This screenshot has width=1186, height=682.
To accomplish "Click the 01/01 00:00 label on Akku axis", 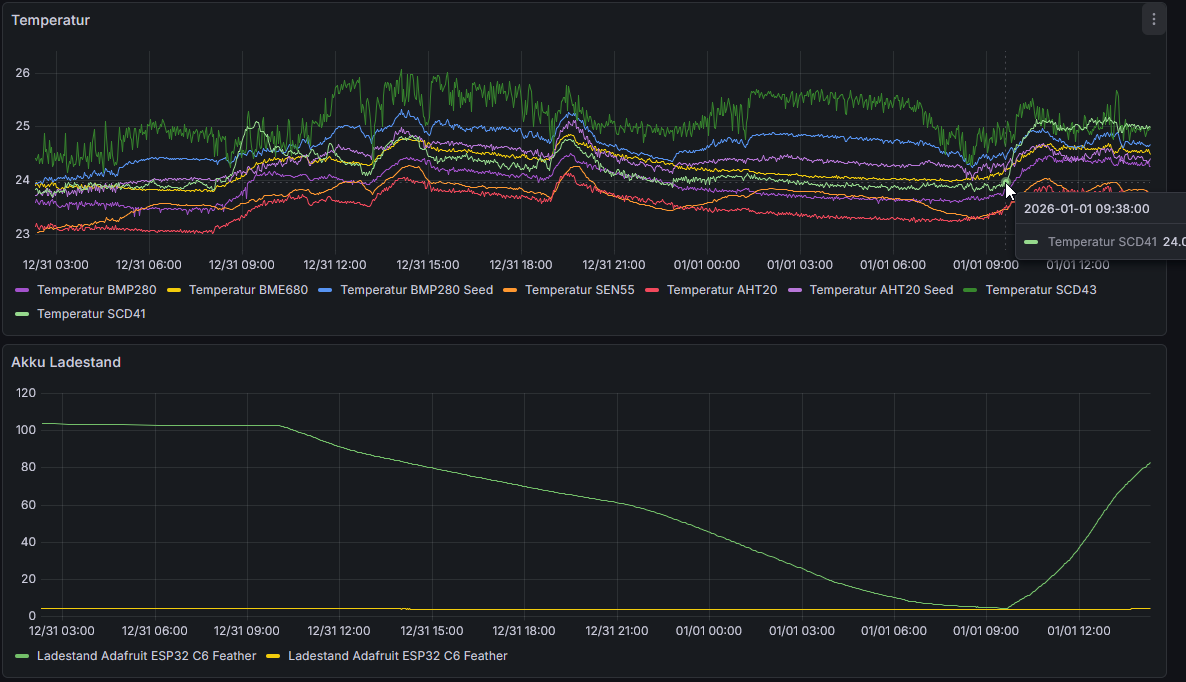I will 709,631.
